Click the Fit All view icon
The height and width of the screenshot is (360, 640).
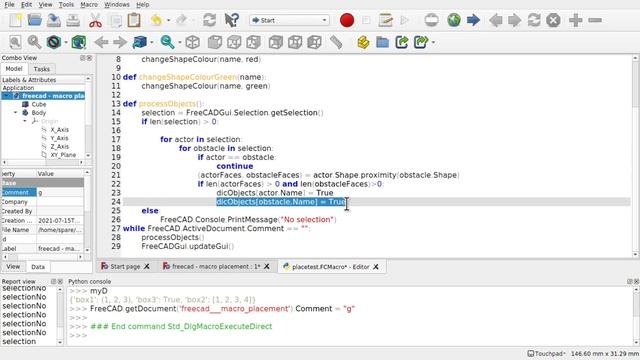(x=15, y=42)
